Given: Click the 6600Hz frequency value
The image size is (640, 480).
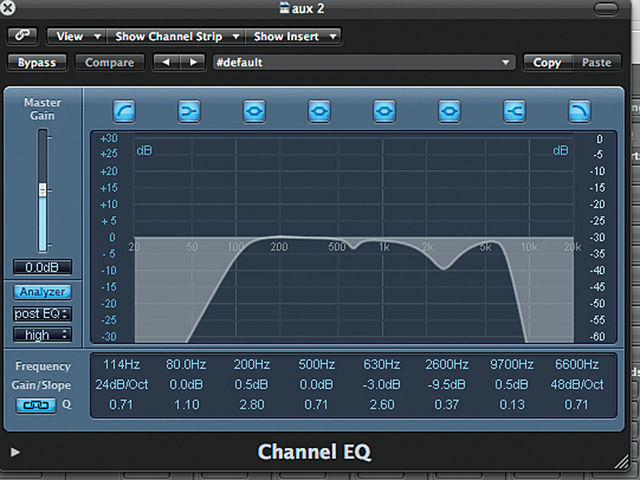Looking at the screenshot, I should 577,364.
